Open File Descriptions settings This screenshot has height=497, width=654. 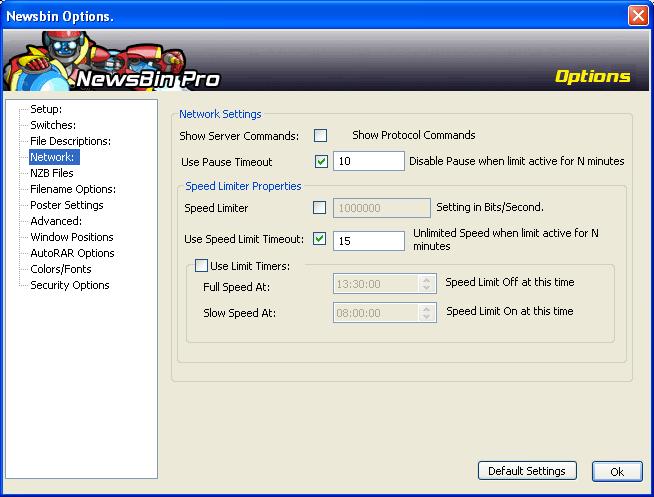pos(70,141)
